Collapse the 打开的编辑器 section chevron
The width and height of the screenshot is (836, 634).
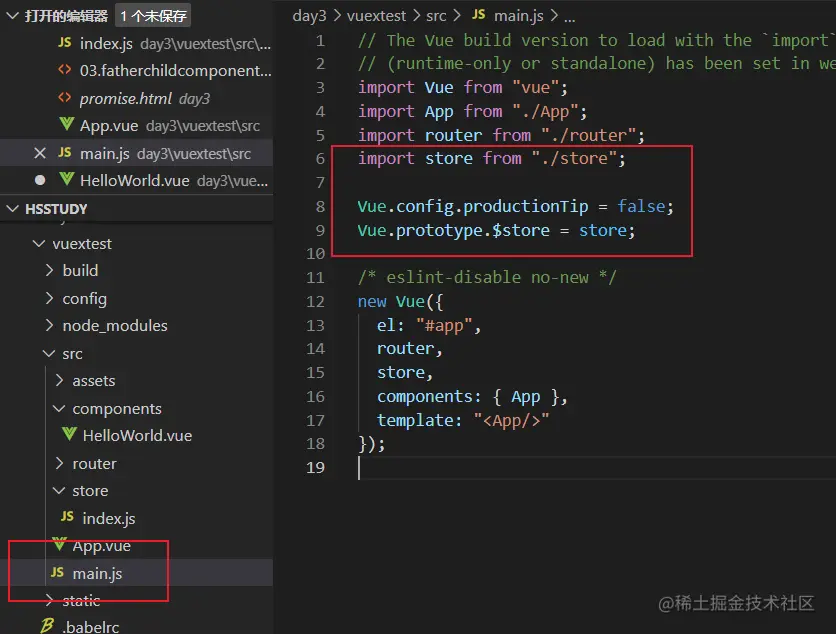click(x=12, y=16)
